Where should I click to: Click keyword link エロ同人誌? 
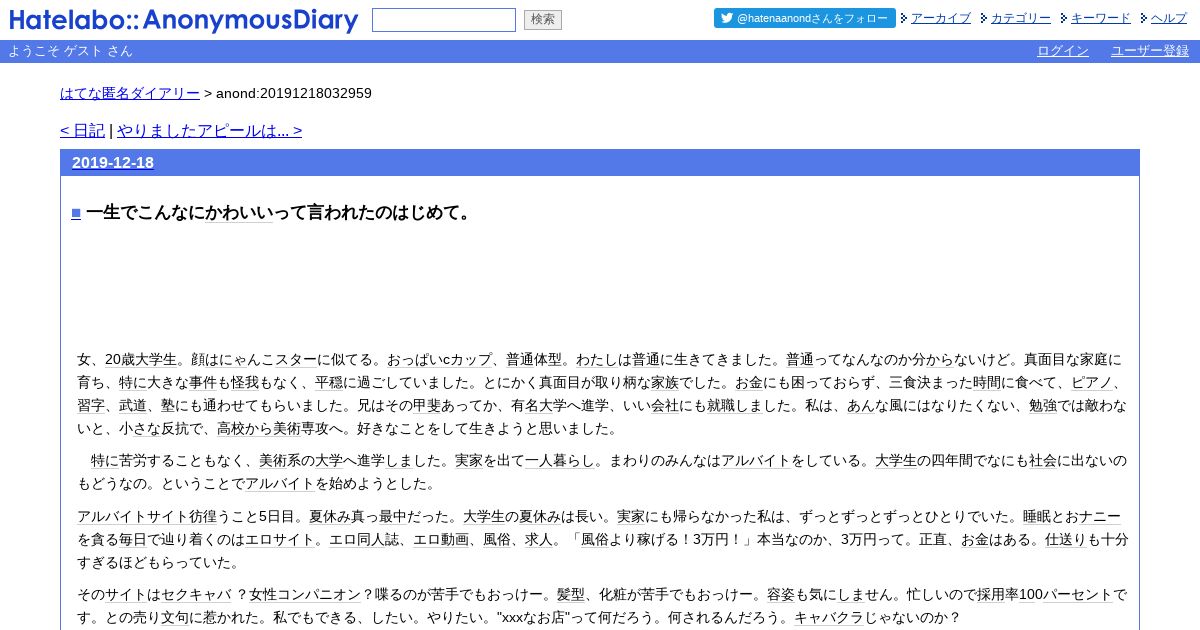coord(364,539)
